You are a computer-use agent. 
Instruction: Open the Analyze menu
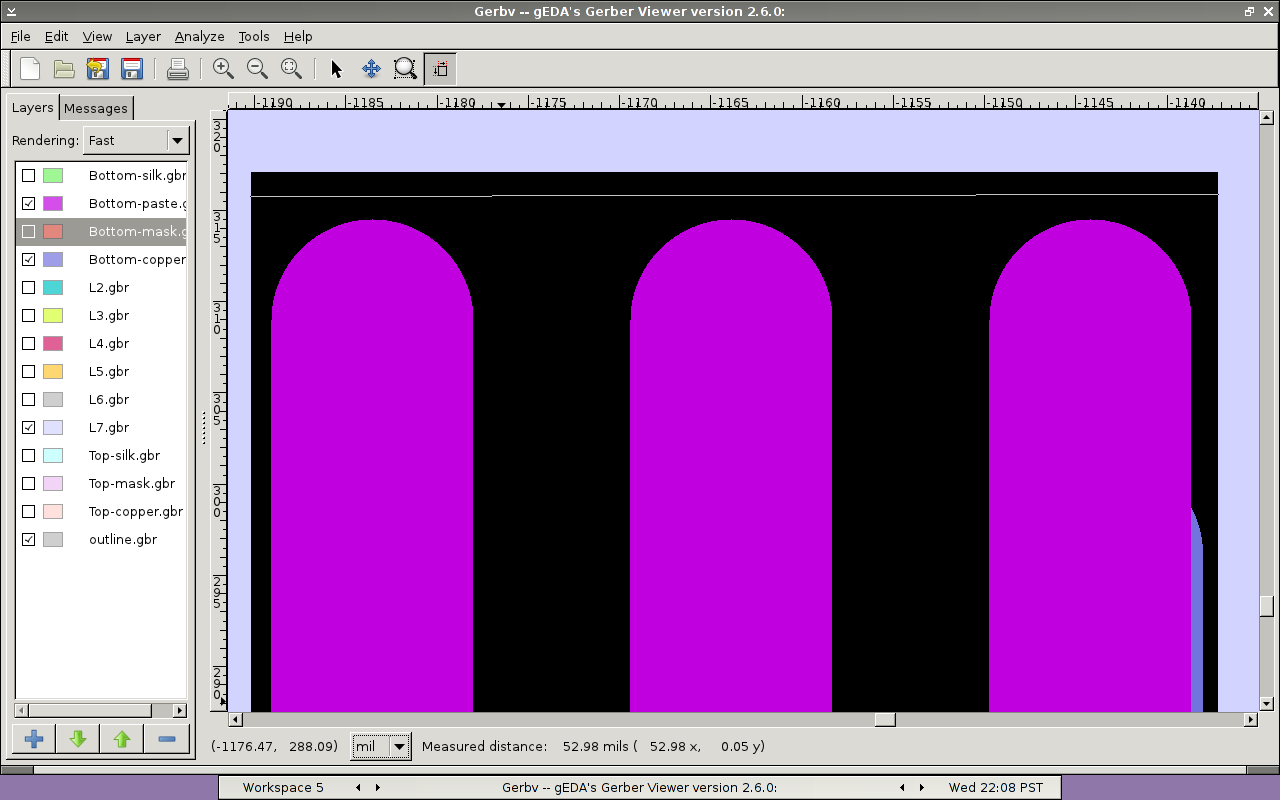(199, 36)
